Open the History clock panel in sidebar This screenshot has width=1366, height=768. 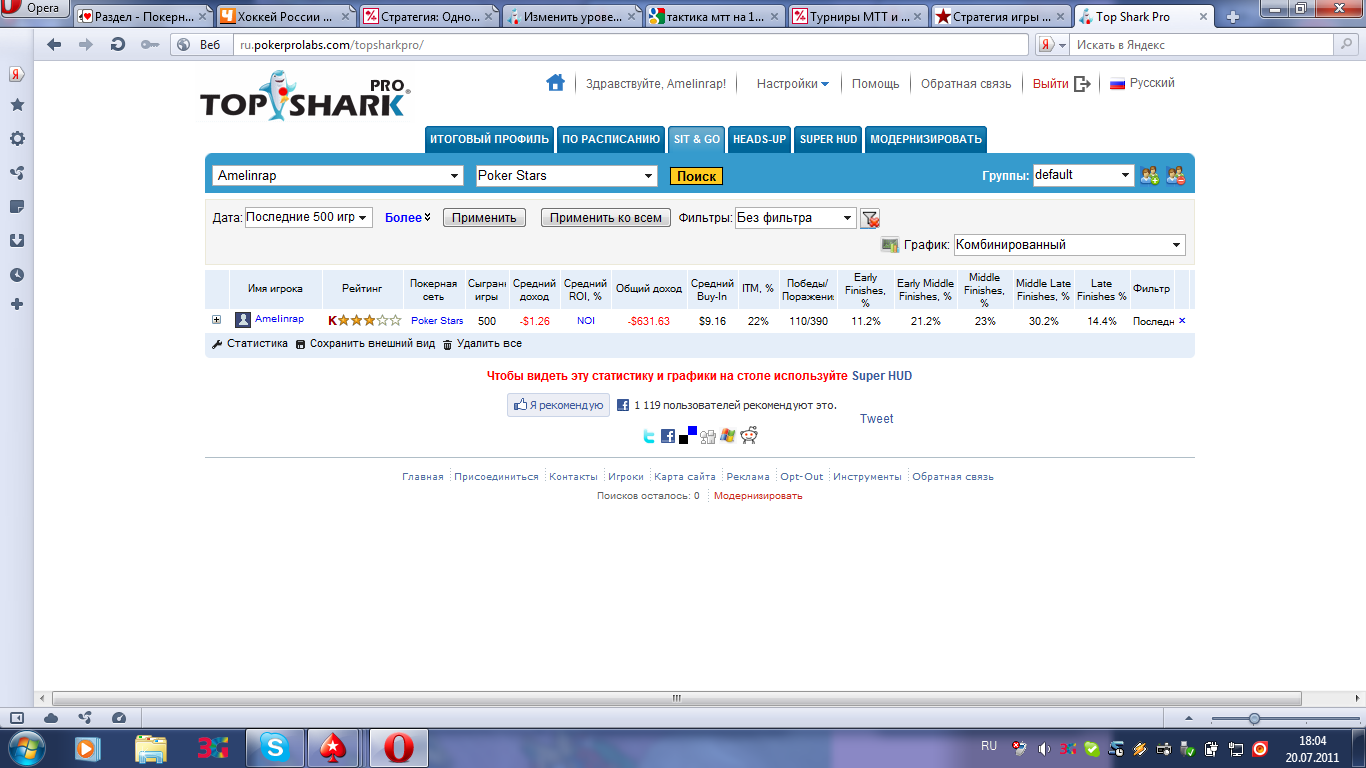click(17, 275)
